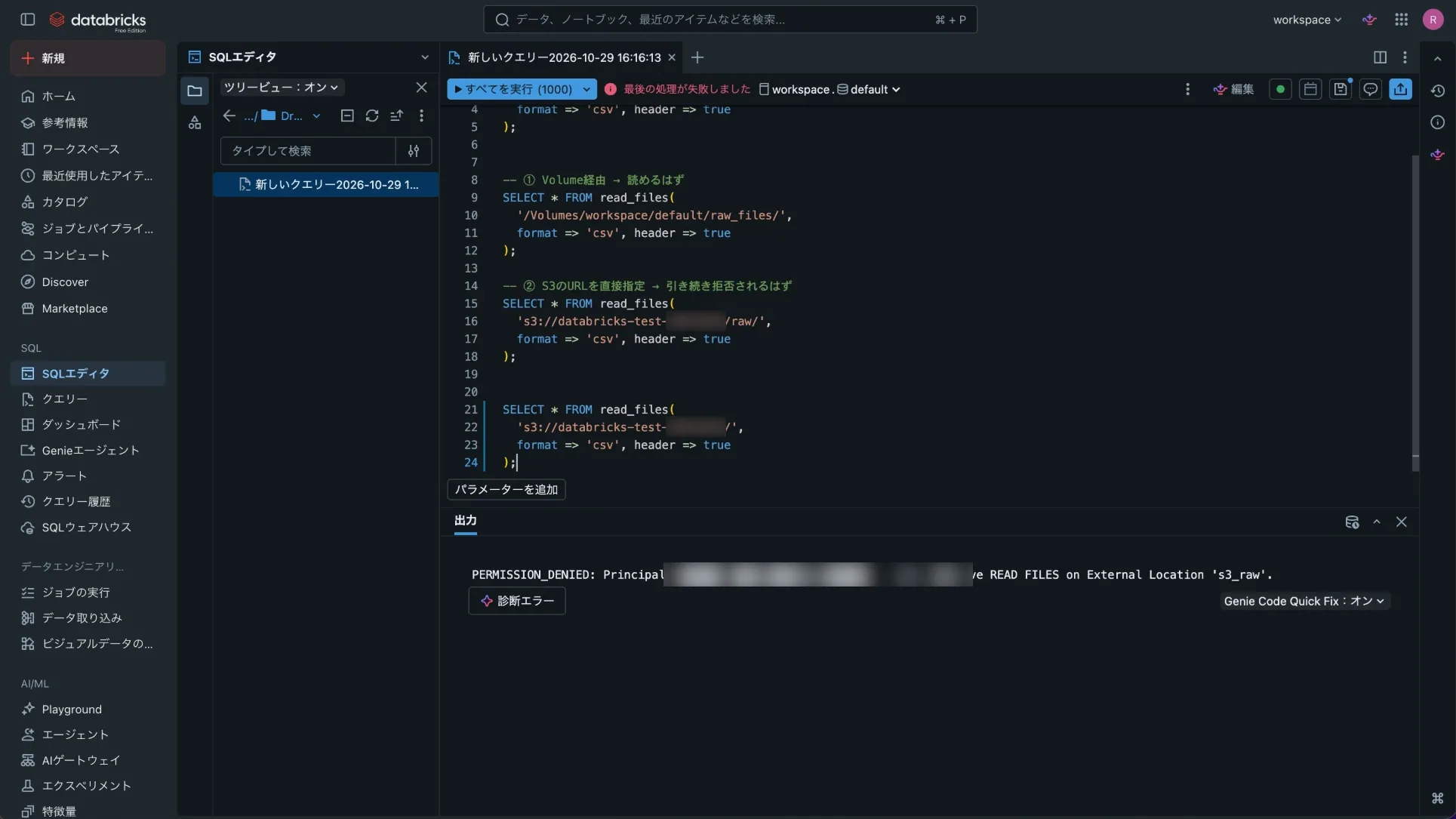This screenshot has width=1456, height=819.
Task: Open the run options dropdown arrow
Action: pos(586,89)
